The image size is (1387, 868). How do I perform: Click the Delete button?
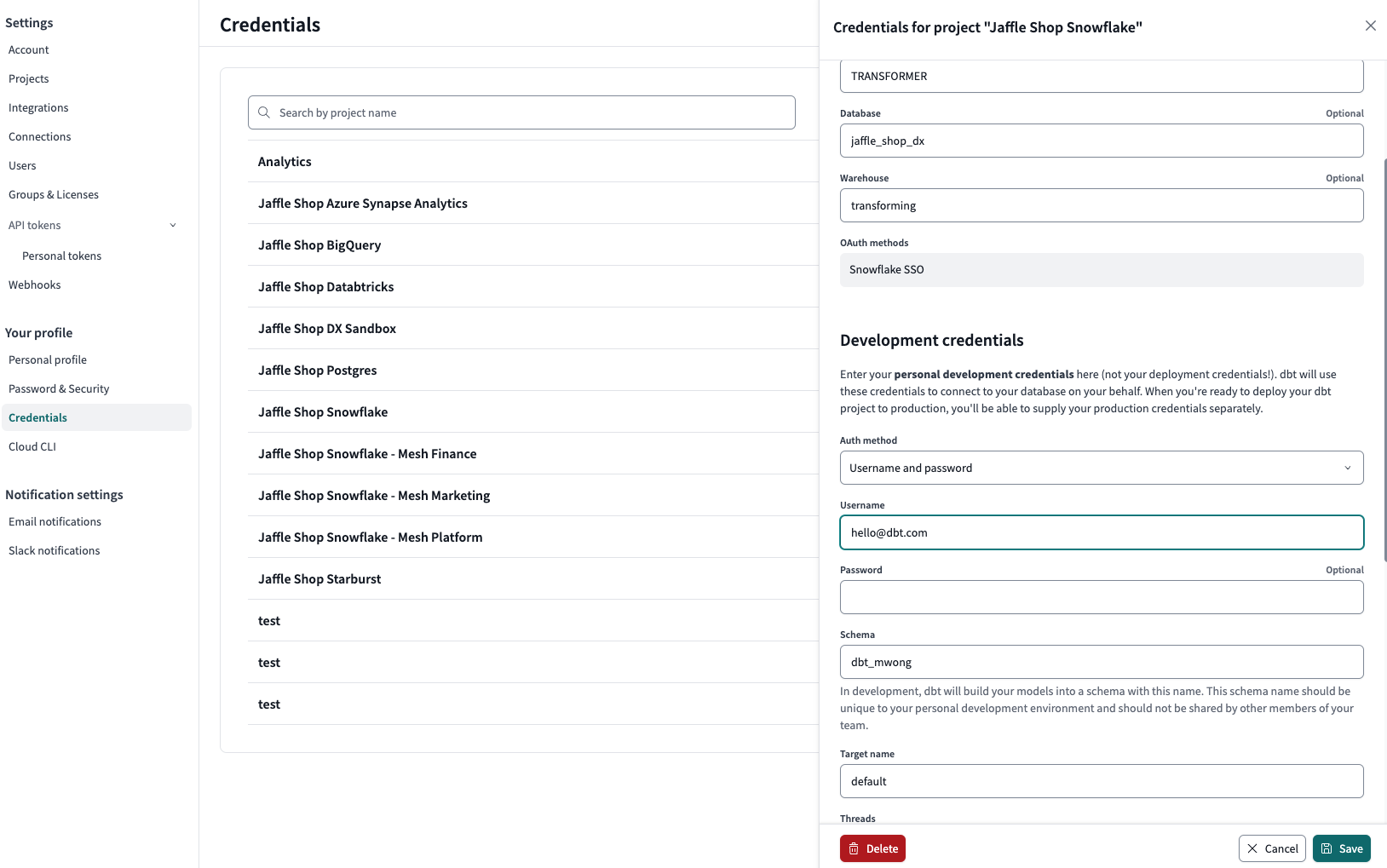[x=872, y=848]
